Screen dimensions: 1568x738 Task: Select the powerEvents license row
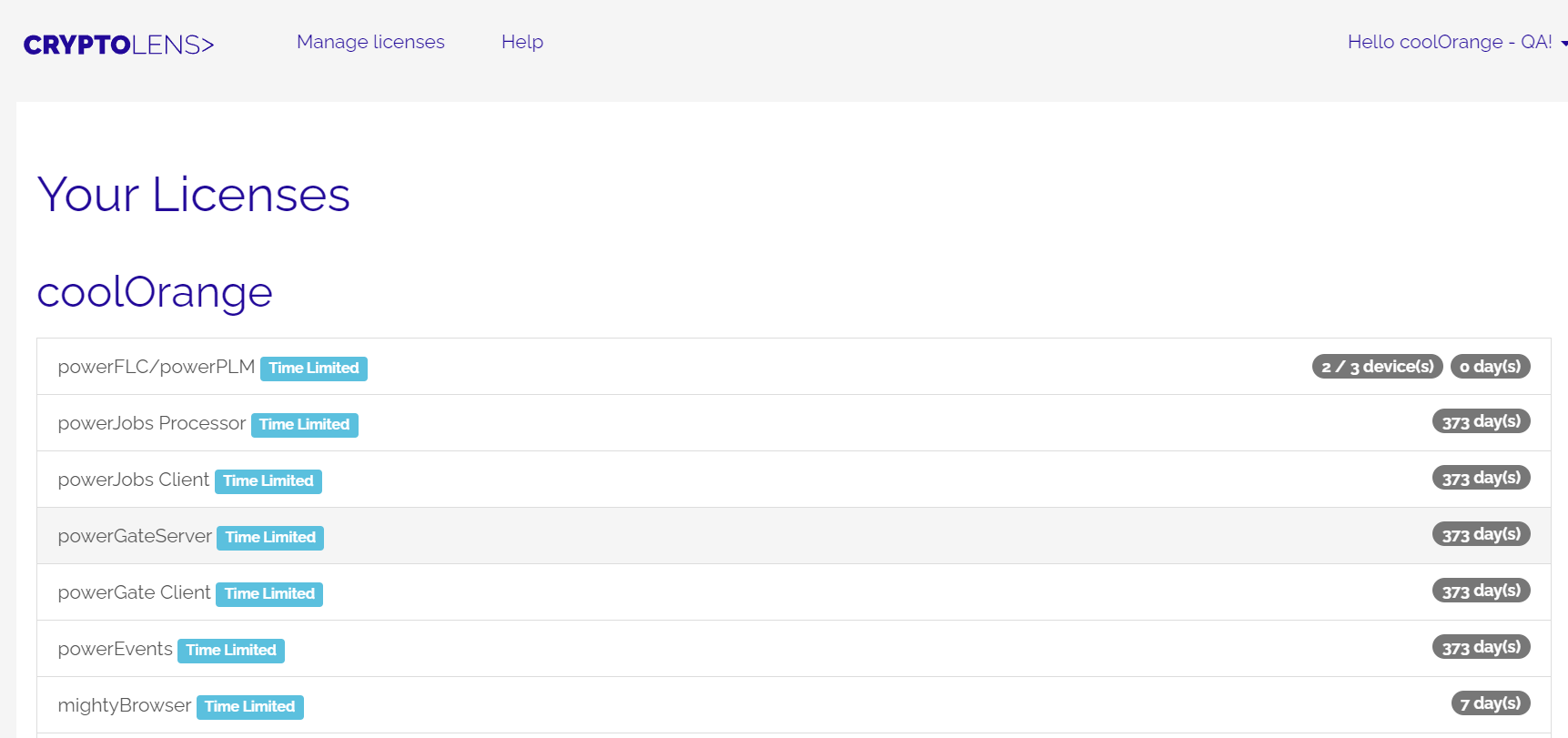pyautogui.click(x=794, y=649)
